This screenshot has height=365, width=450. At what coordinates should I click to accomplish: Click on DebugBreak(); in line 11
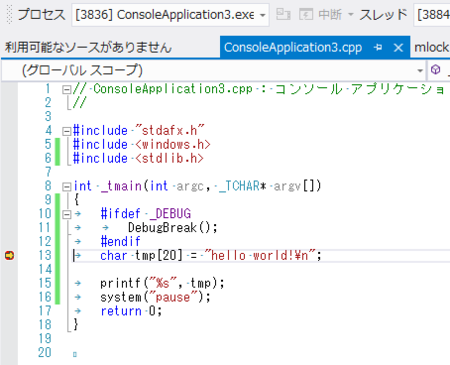[x=173, y=228]
